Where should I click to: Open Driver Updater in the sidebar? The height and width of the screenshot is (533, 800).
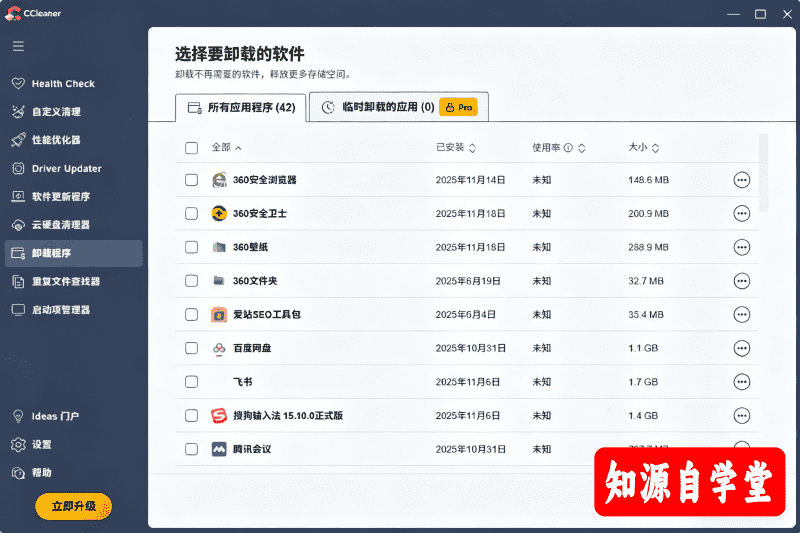[x=57, y=168]
